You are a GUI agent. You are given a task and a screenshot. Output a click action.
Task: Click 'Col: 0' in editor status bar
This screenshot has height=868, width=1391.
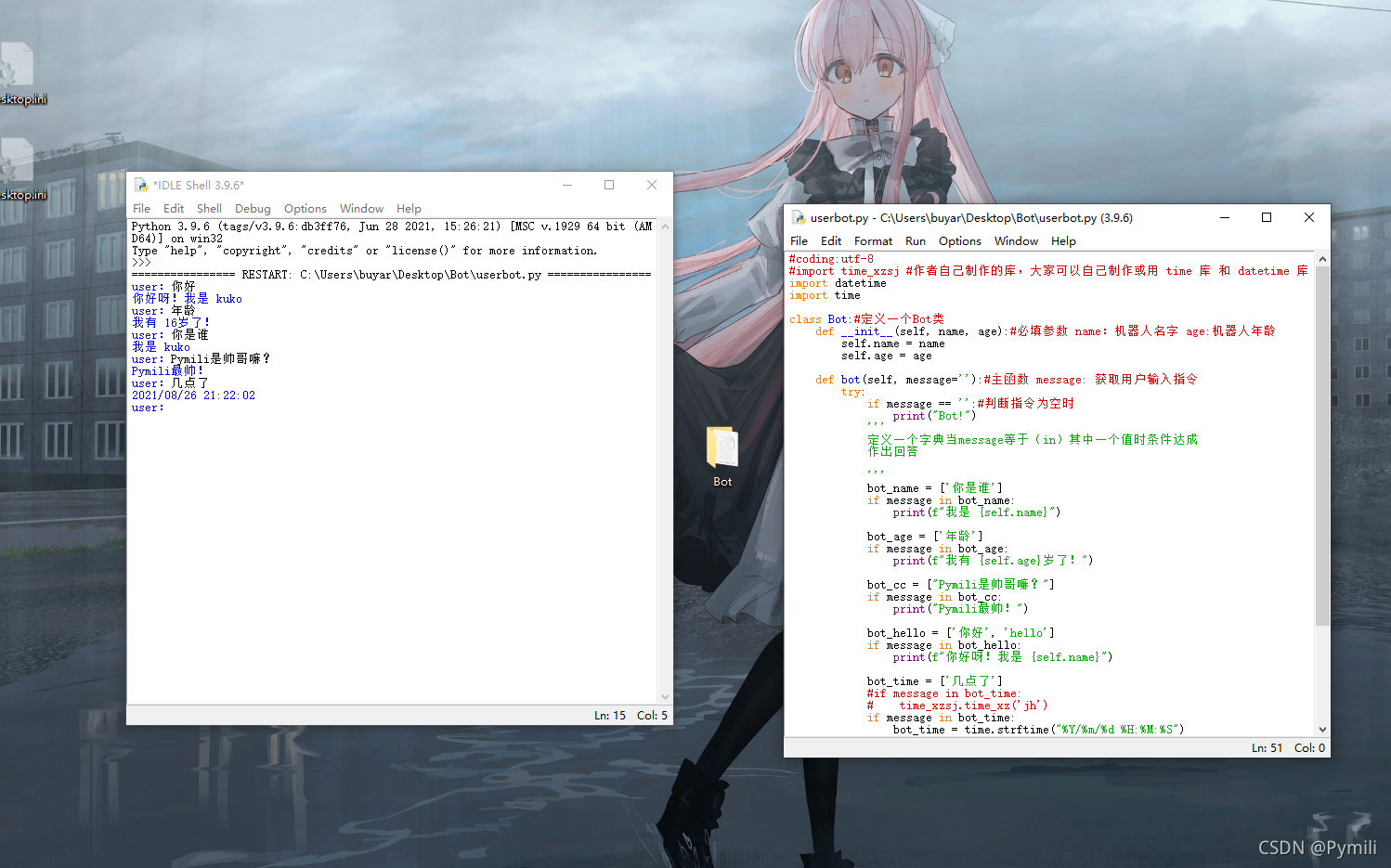point(1310,748)
